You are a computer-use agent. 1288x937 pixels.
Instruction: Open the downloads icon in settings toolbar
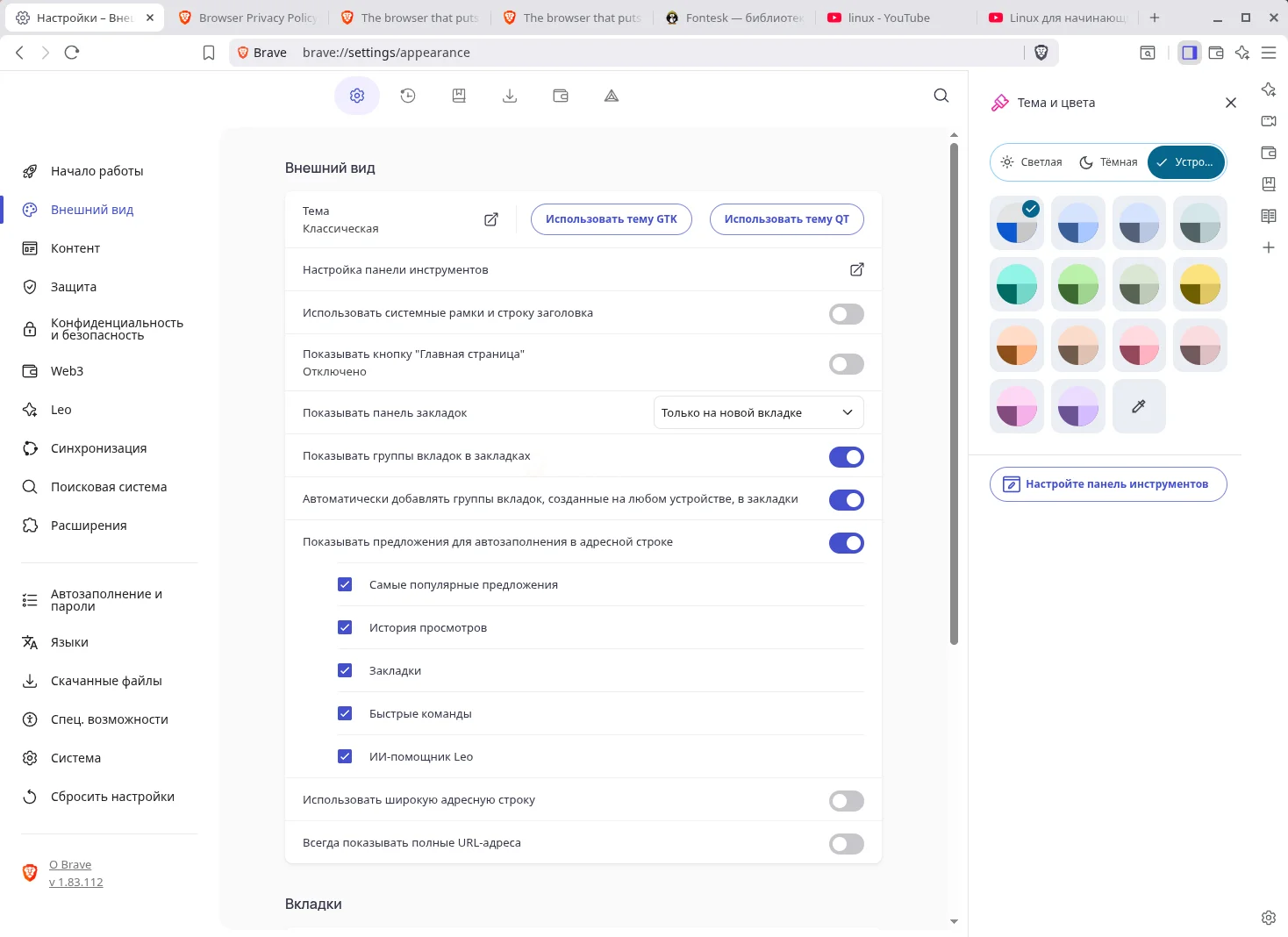point(510,96)
